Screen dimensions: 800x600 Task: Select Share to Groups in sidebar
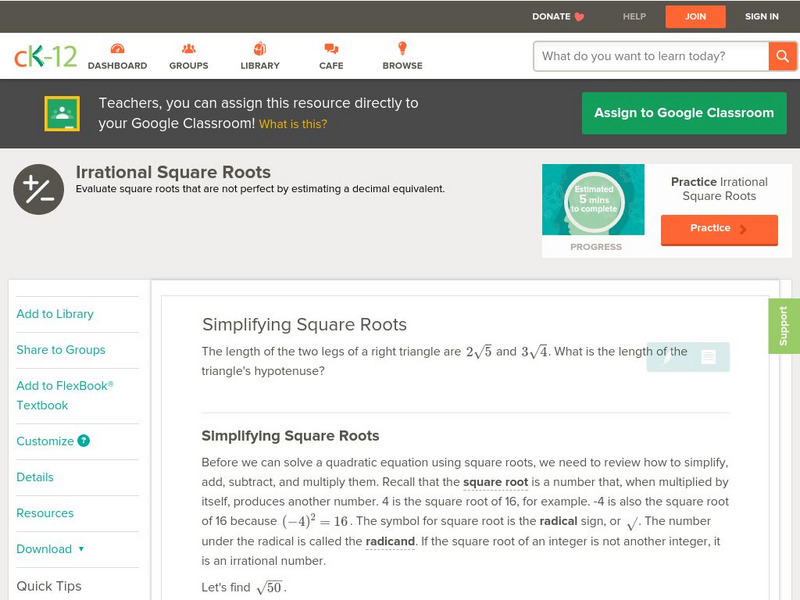pyautogui.click(x=61, y=350)
